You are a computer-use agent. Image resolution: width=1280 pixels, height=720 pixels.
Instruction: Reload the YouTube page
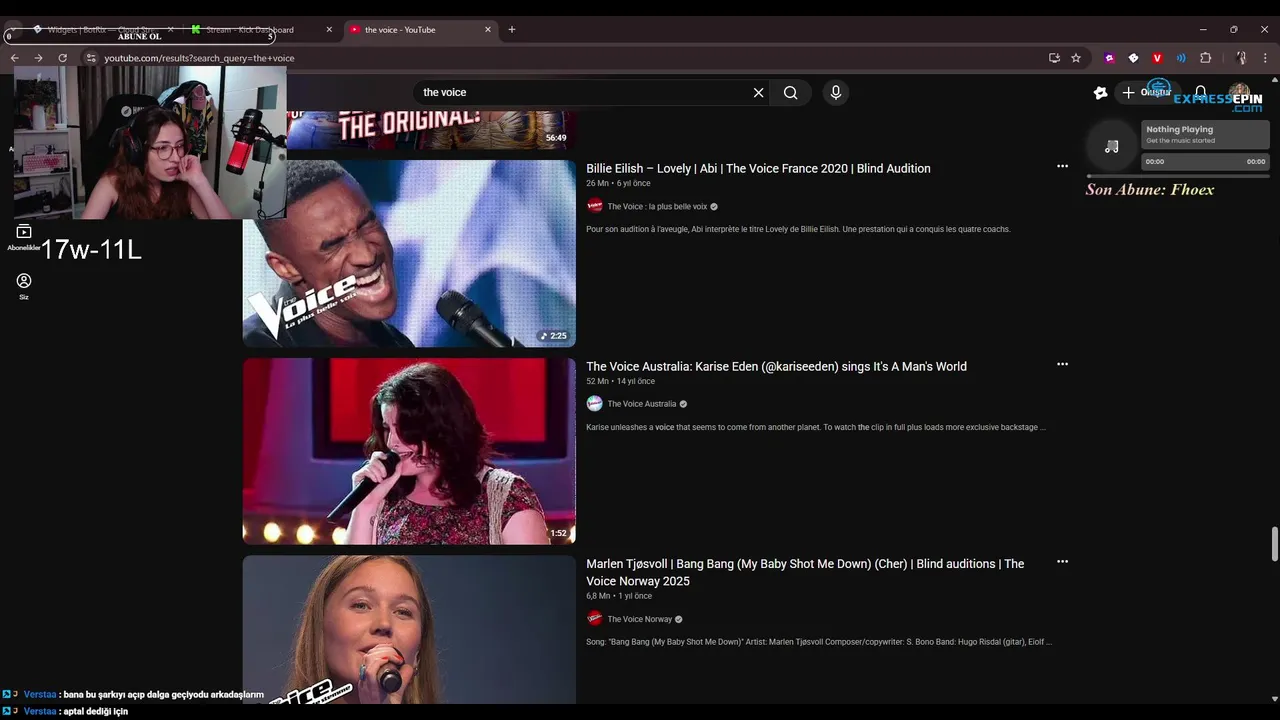[x=62, y=58]
